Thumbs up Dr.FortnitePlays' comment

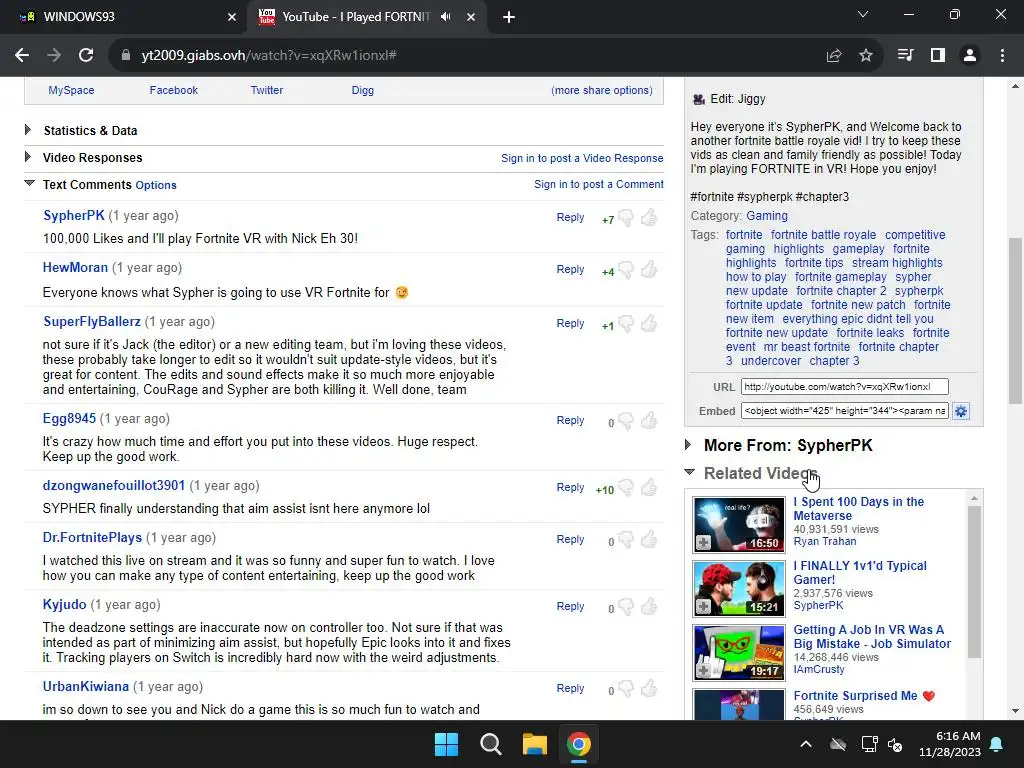tap(648, 539)
